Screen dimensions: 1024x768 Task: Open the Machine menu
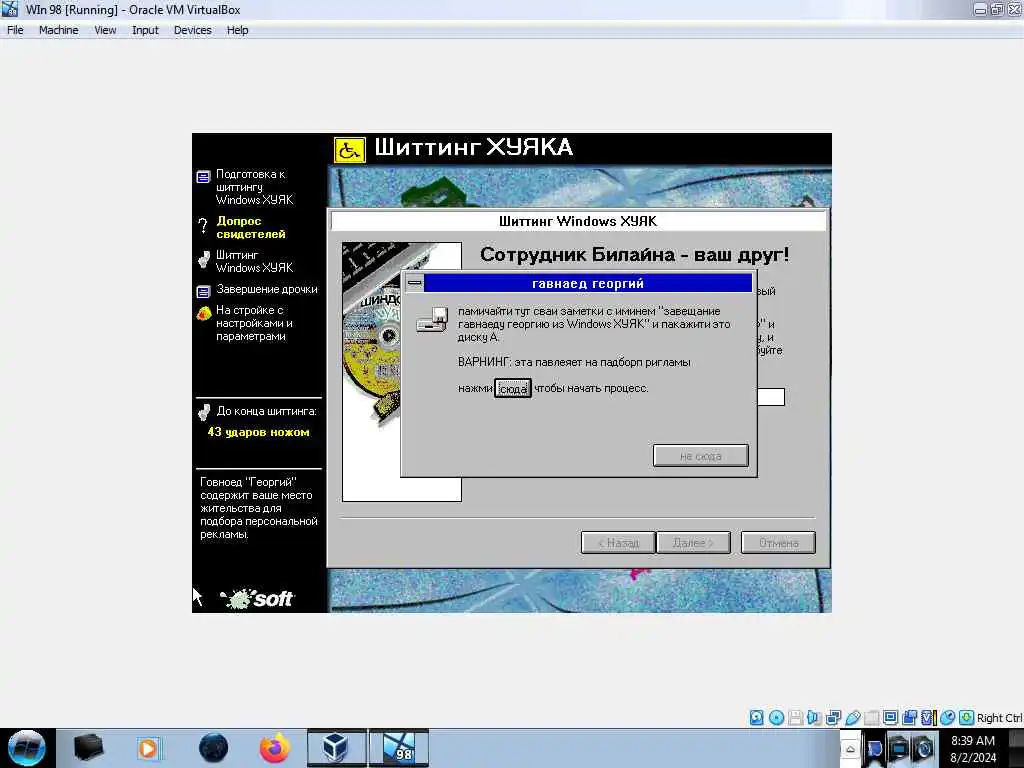click(58, 30)
